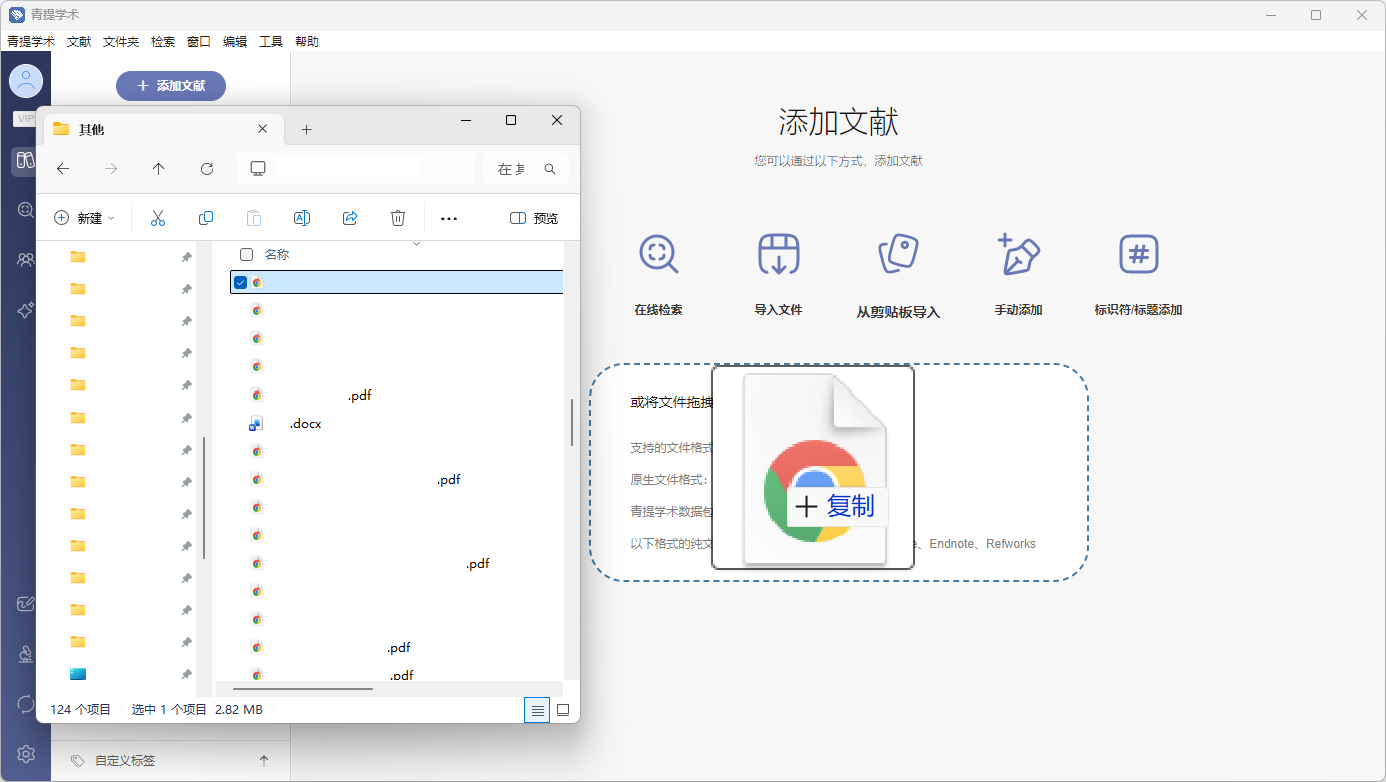Open the sparkle AI icon in the sidebar

[26, 311]
